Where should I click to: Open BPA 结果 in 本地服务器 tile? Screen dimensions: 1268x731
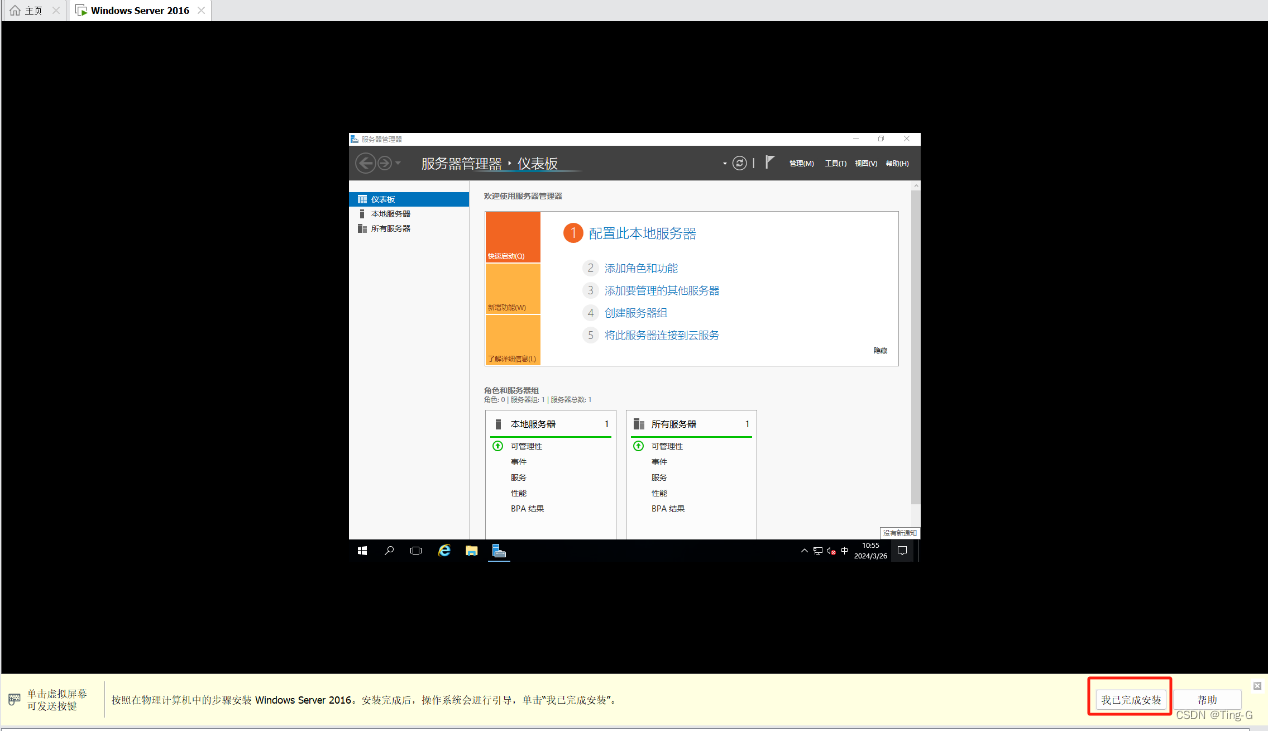click(527, 509)
